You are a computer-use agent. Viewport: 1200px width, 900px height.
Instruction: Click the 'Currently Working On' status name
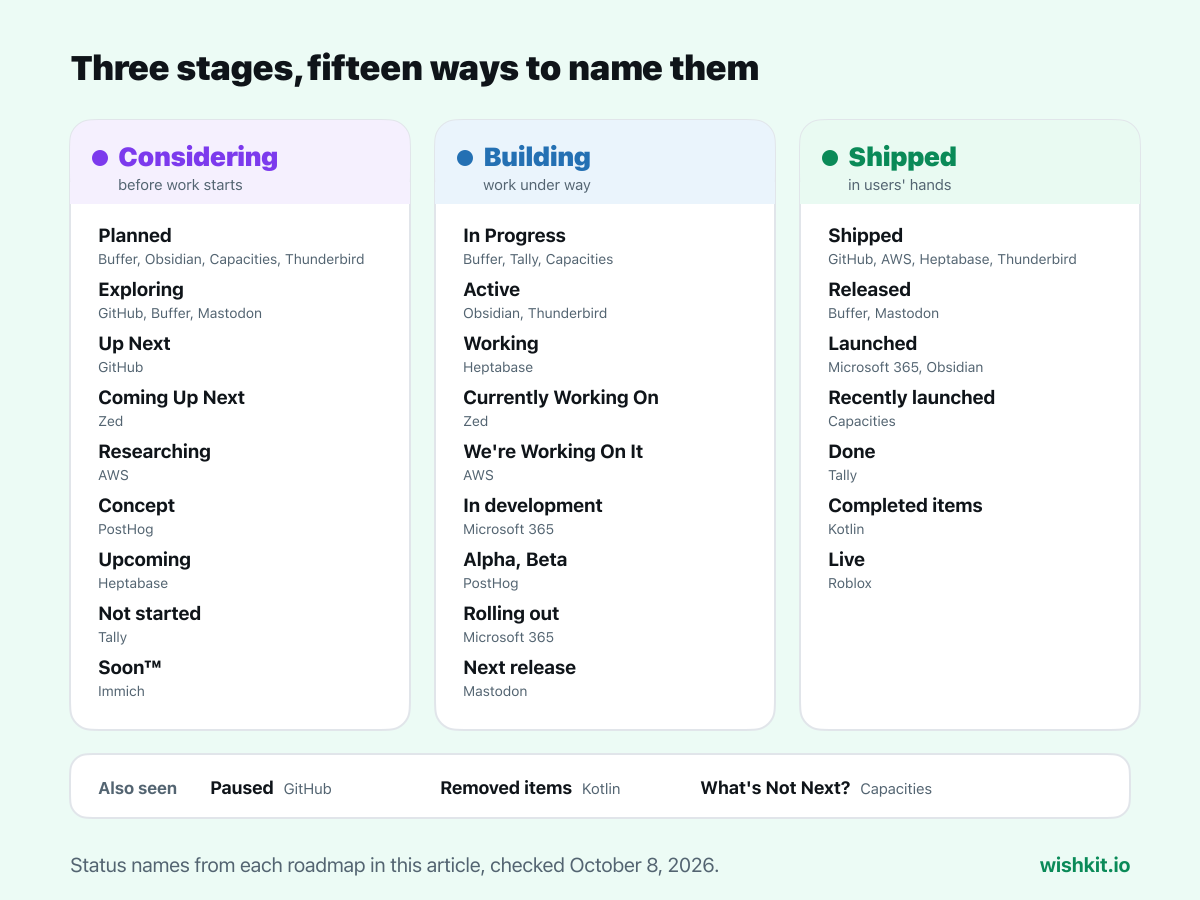pos(561,398)
